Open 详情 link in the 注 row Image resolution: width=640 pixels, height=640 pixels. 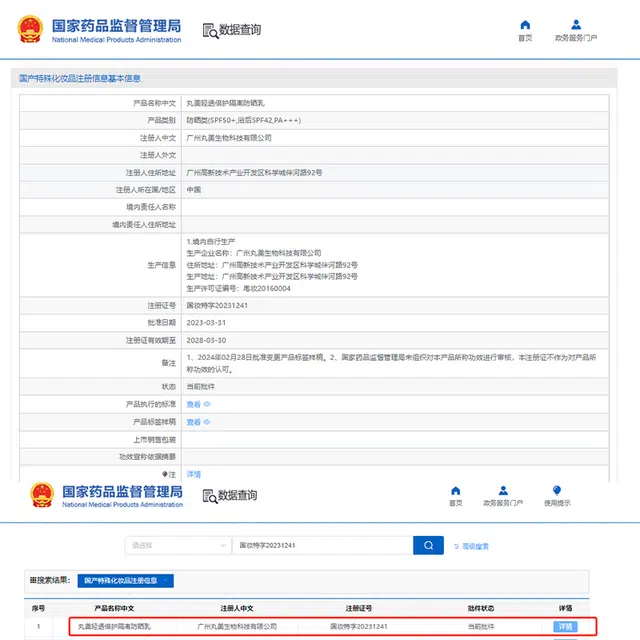pos(194,474)
